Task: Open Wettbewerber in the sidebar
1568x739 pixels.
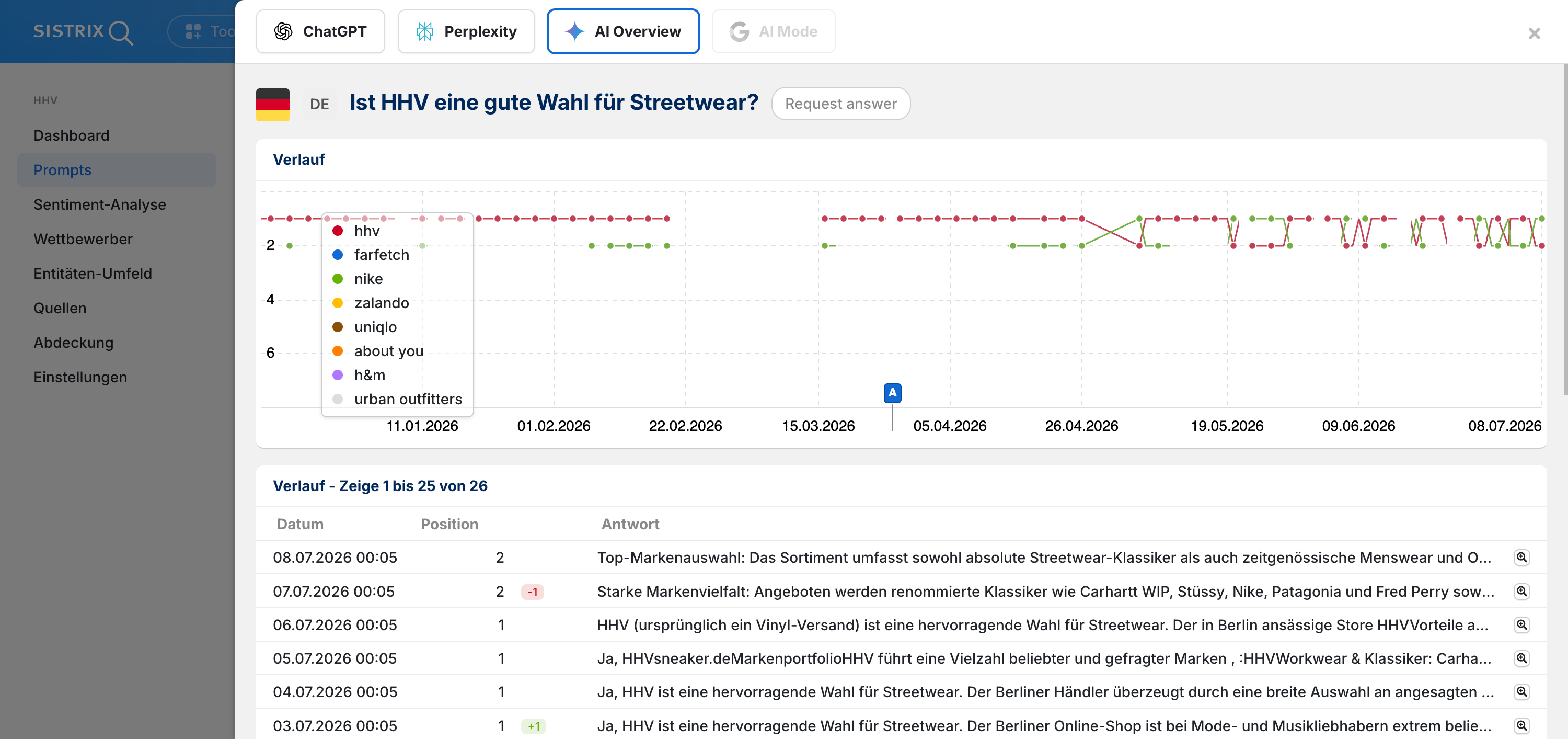Action: coord(83,239)
